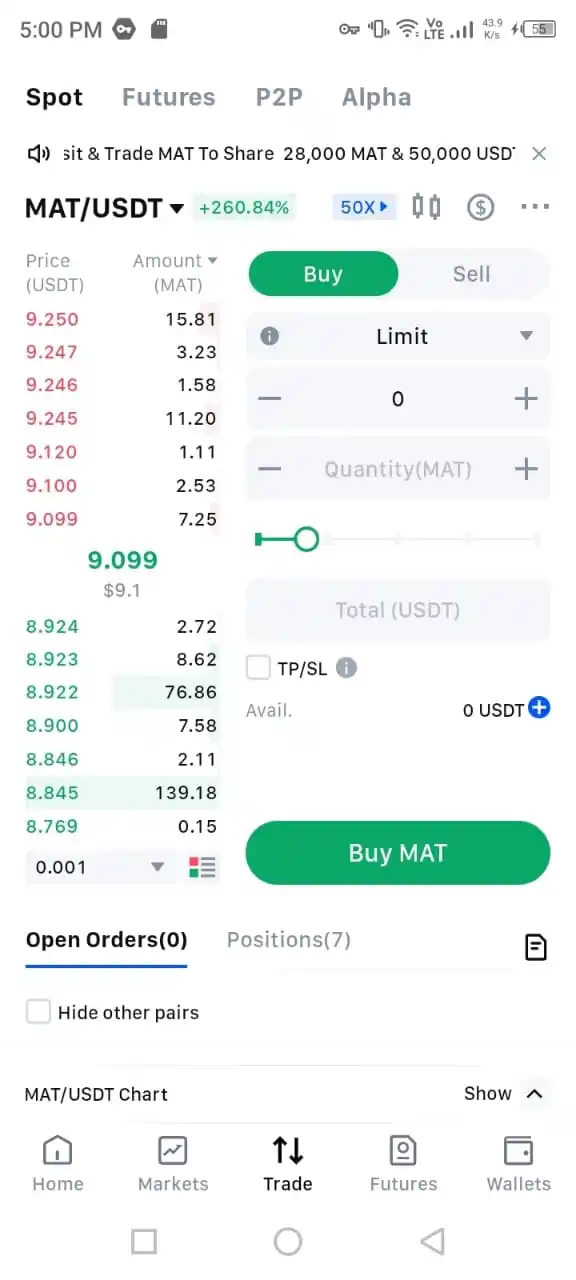Screen dimensions: 576x1280
Task: Select the 50X leverage button
Action: [364, 207]
